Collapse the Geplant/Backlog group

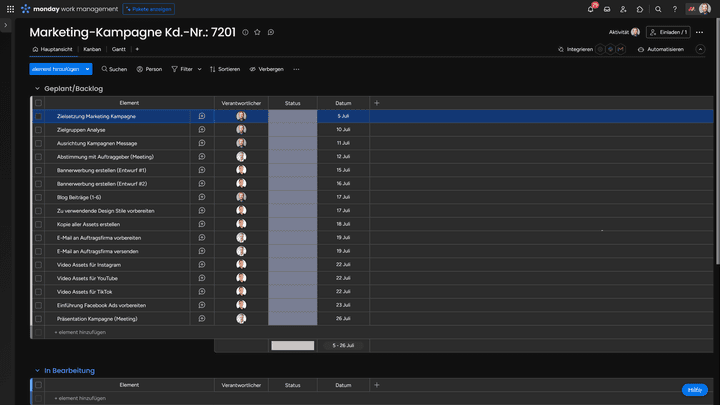[37, 88]
